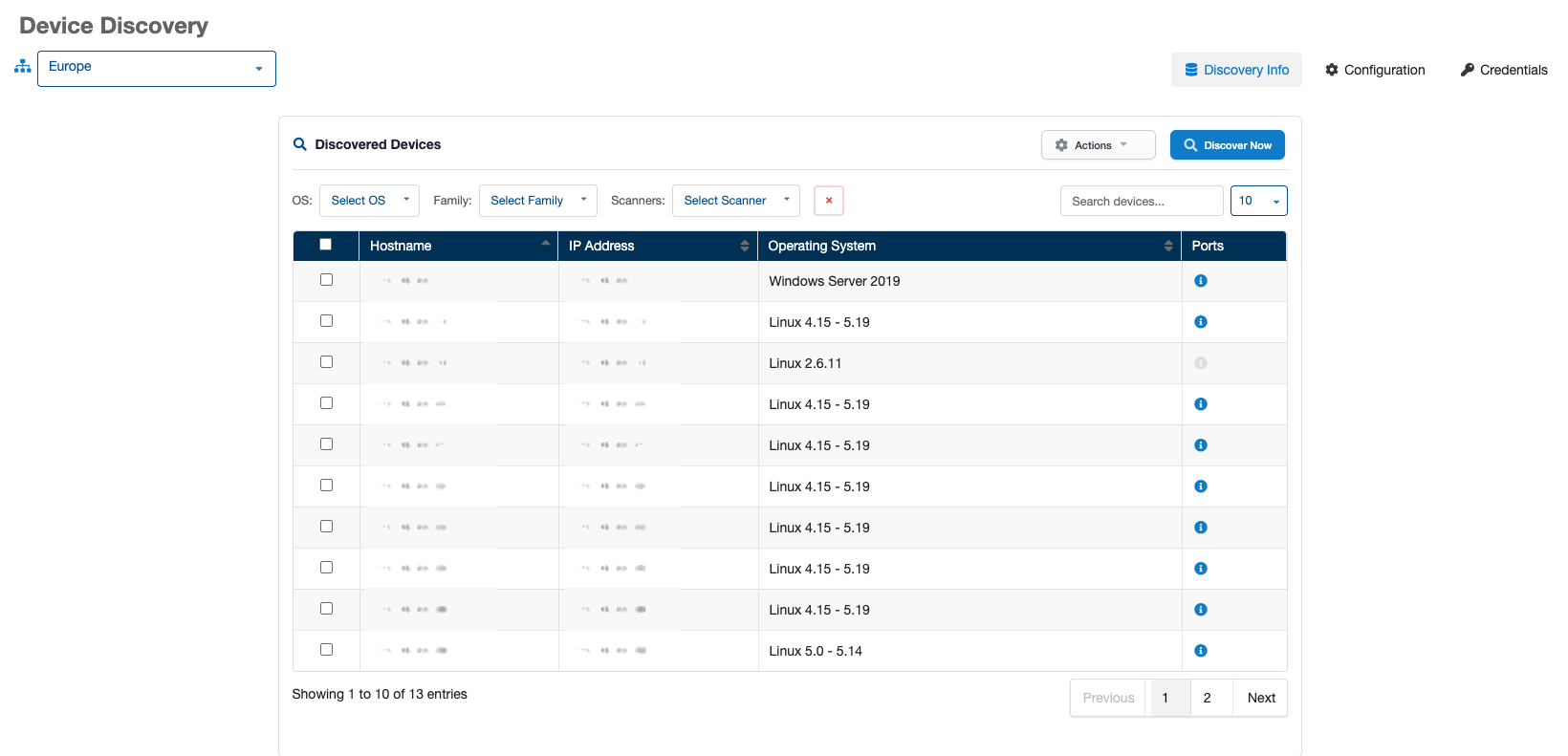The height and width of the screenshot is (756, 1568).
Task: Select the Linux 2.6.11 row checkbox
Action: (326, 362)
